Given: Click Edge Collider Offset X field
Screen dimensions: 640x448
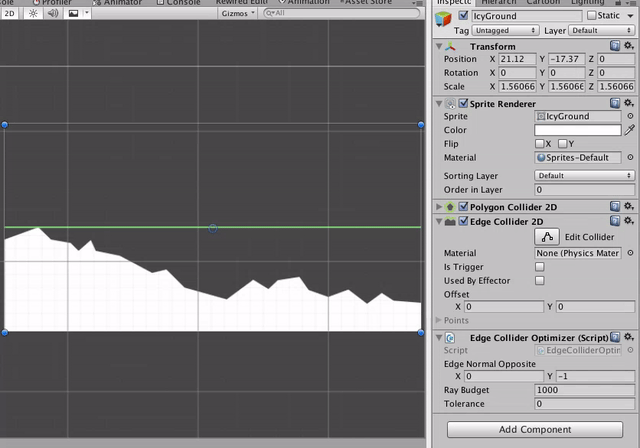Looking at the screenshot, I should click(504, 307).
